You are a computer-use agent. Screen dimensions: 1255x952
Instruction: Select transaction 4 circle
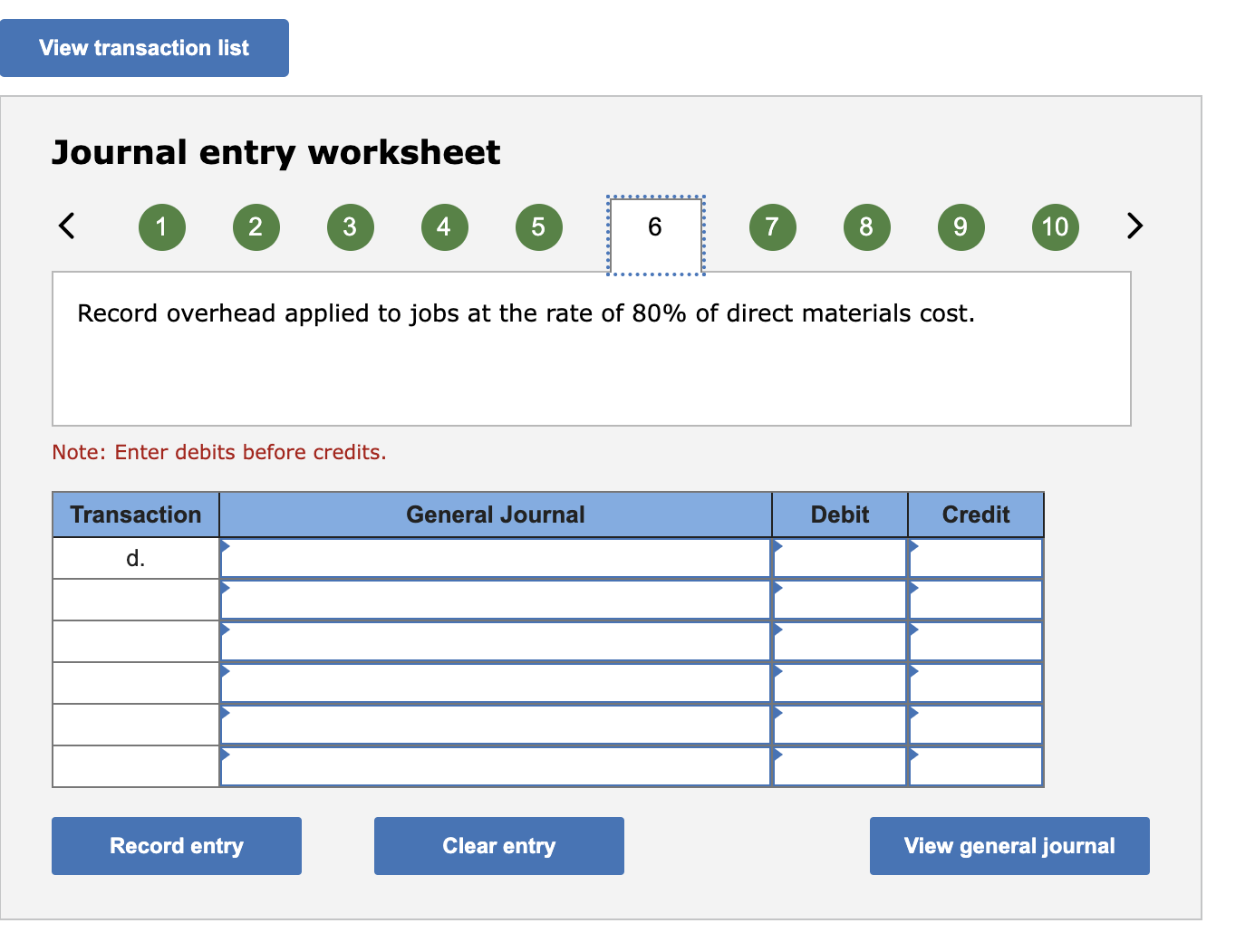click(x=444, y=227)
